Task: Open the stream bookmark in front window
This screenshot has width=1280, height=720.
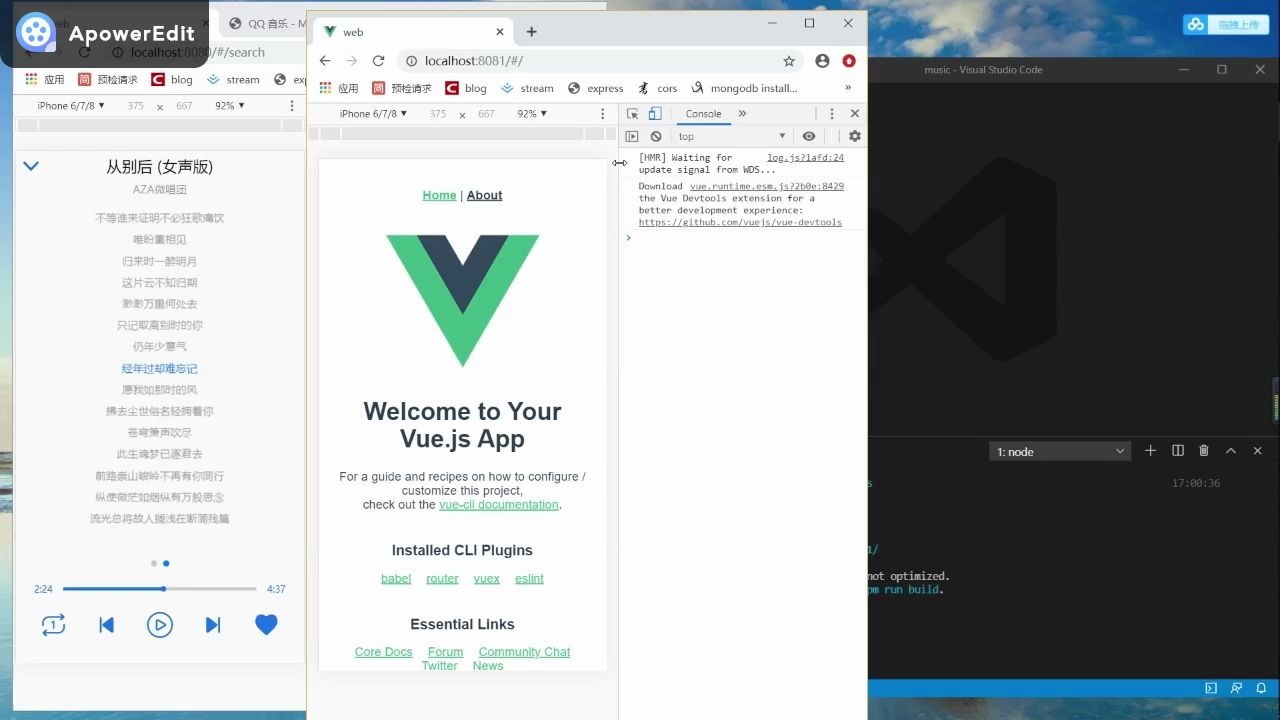Action: point(527,88)
